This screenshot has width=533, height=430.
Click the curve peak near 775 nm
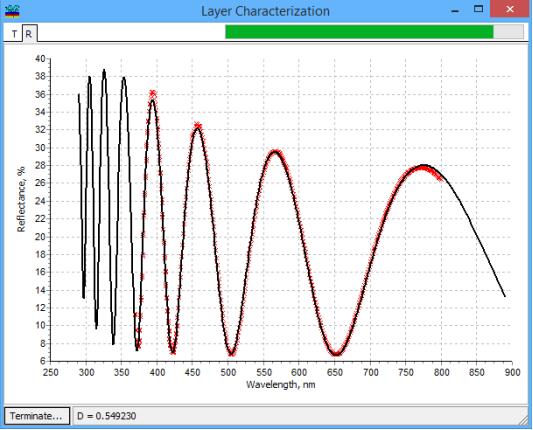coord(423,166)
